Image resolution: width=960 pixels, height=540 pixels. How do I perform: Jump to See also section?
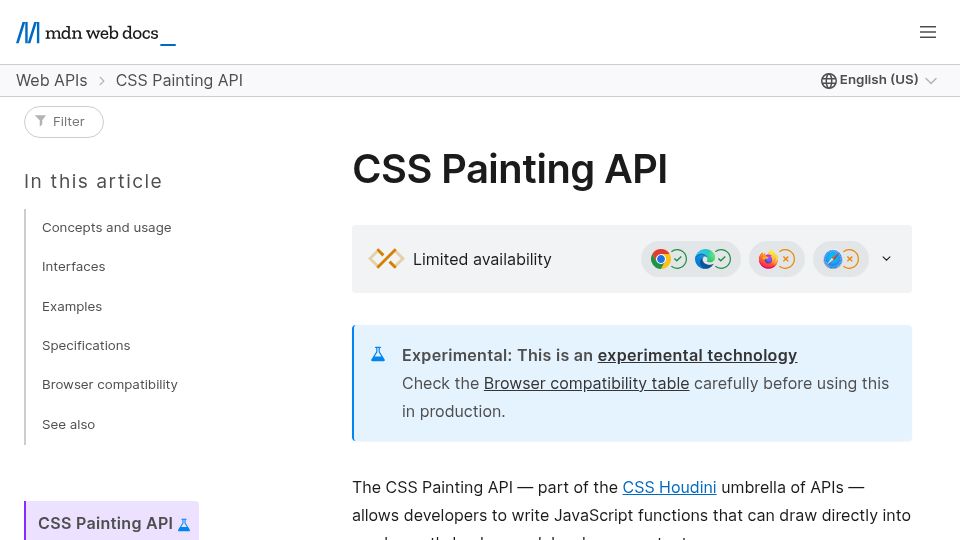(x=68, y=424)
